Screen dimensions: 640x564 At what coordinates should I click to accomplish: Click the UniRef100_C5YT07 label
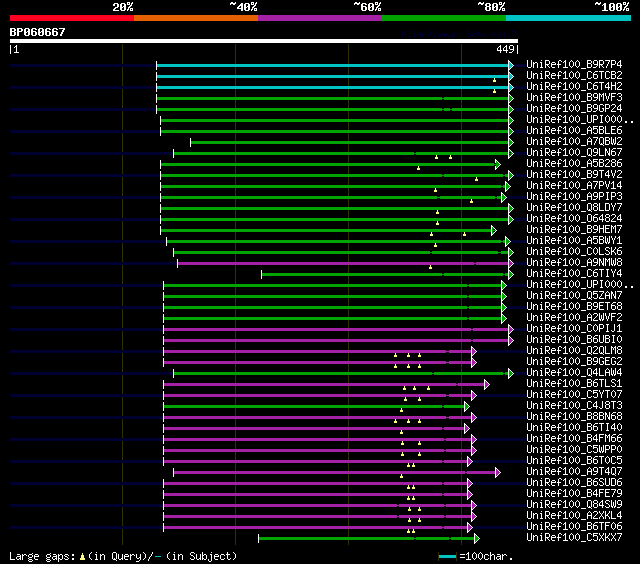[x=574, y=395]
